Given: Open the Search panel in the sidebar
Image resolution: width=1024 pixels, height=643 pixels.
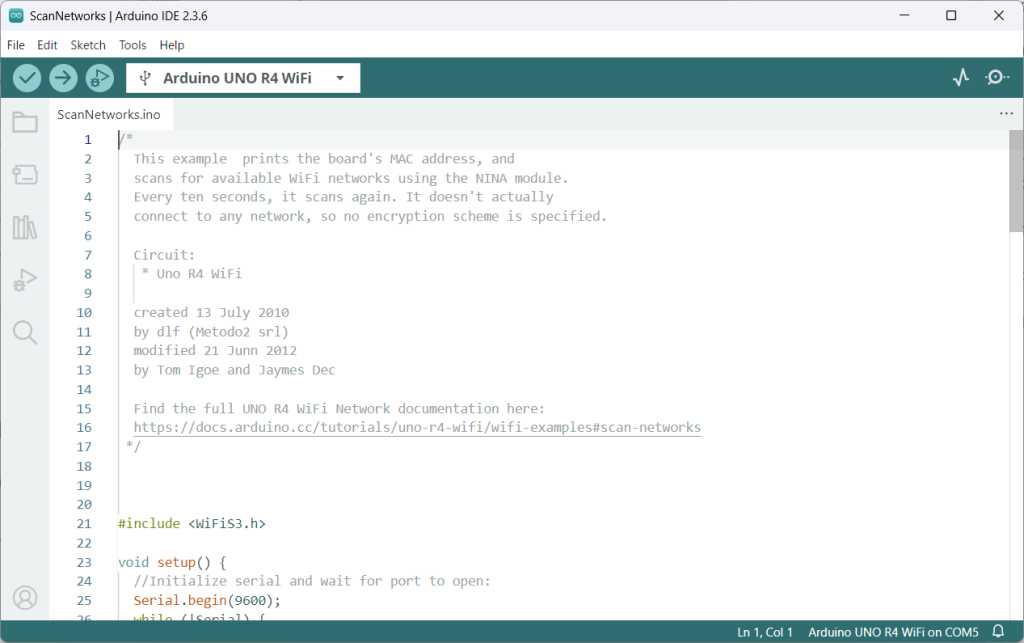Looking at the screenshot, I should pos(25,332).
